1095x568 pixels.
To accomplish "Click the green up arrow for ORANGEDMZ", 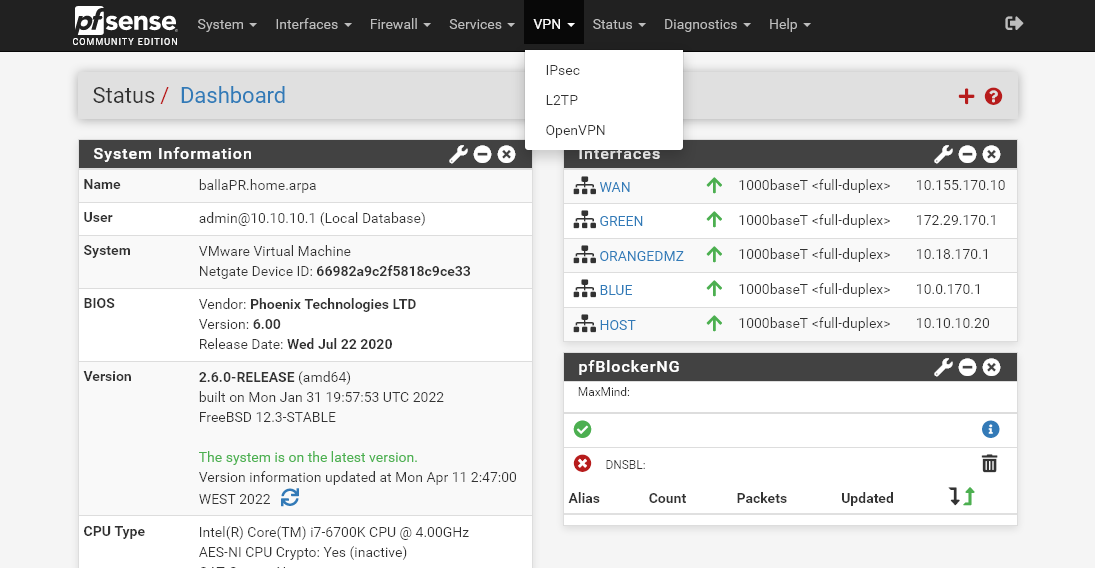I will (x=714, y=254).
